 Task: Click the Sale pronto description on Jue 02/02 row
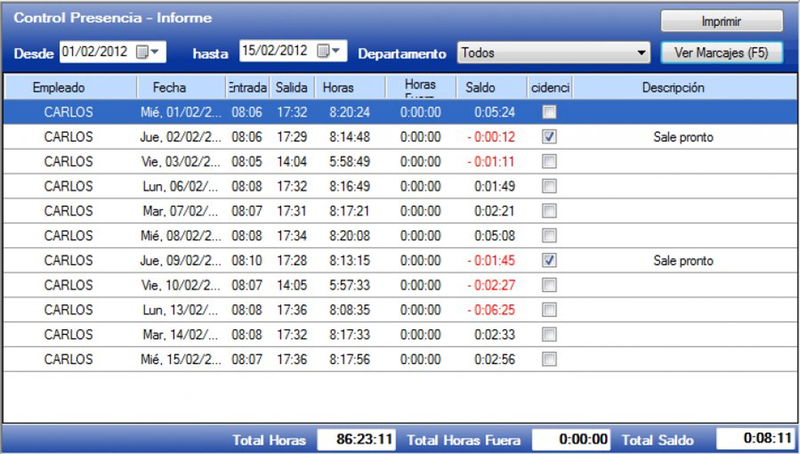683,137
